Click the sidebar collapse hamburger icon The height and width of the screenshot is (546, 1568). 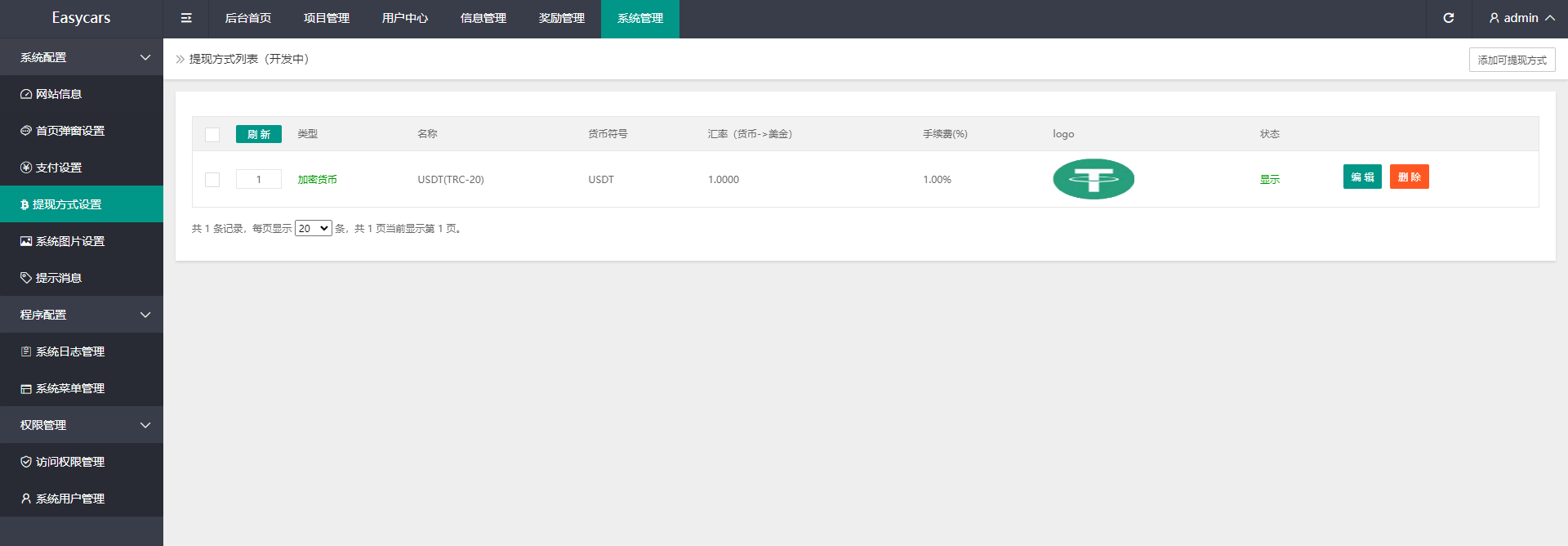click(x=186, y=18)
